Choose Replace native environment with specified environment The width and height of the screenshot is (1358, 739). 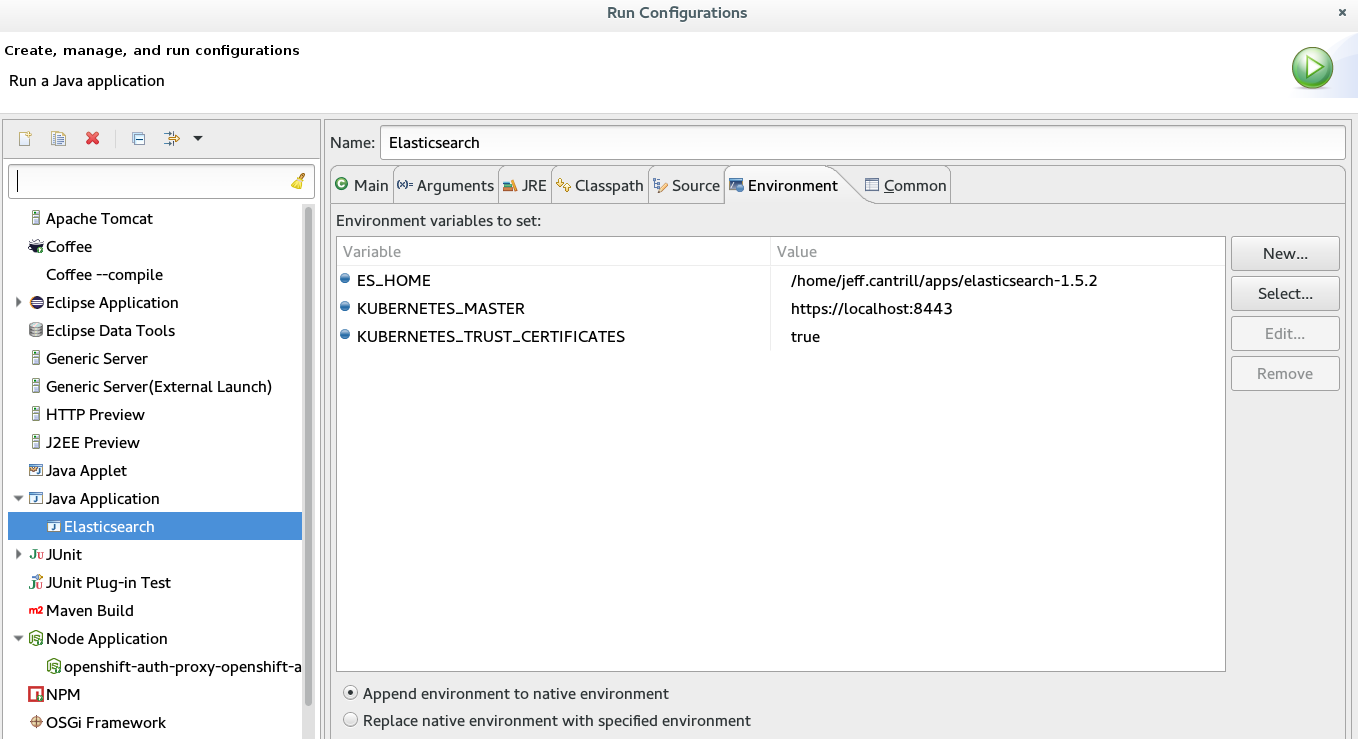(x=547, y=720)
